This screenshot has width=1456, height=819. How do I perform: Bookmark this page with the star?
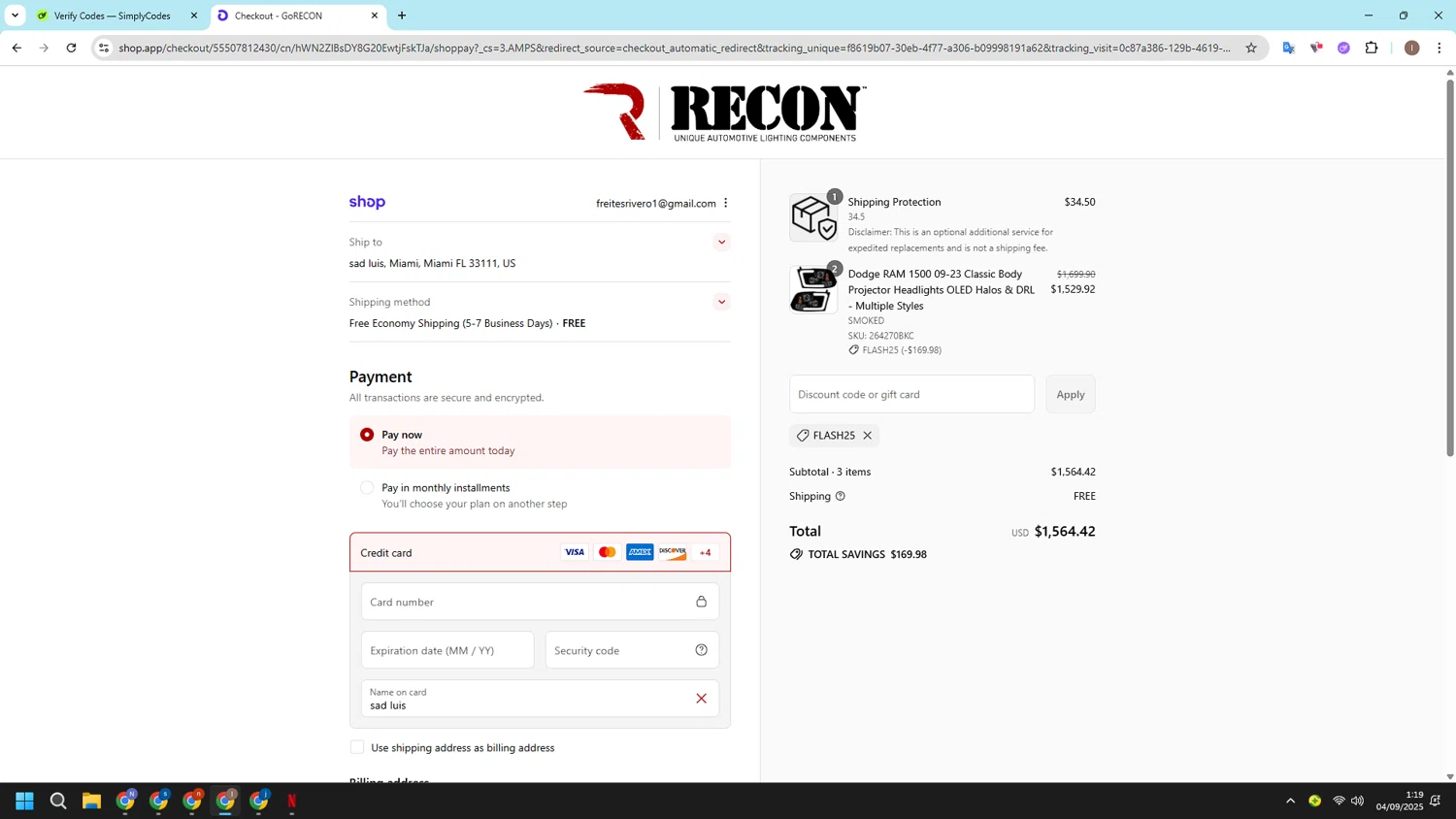(1251, 48)
